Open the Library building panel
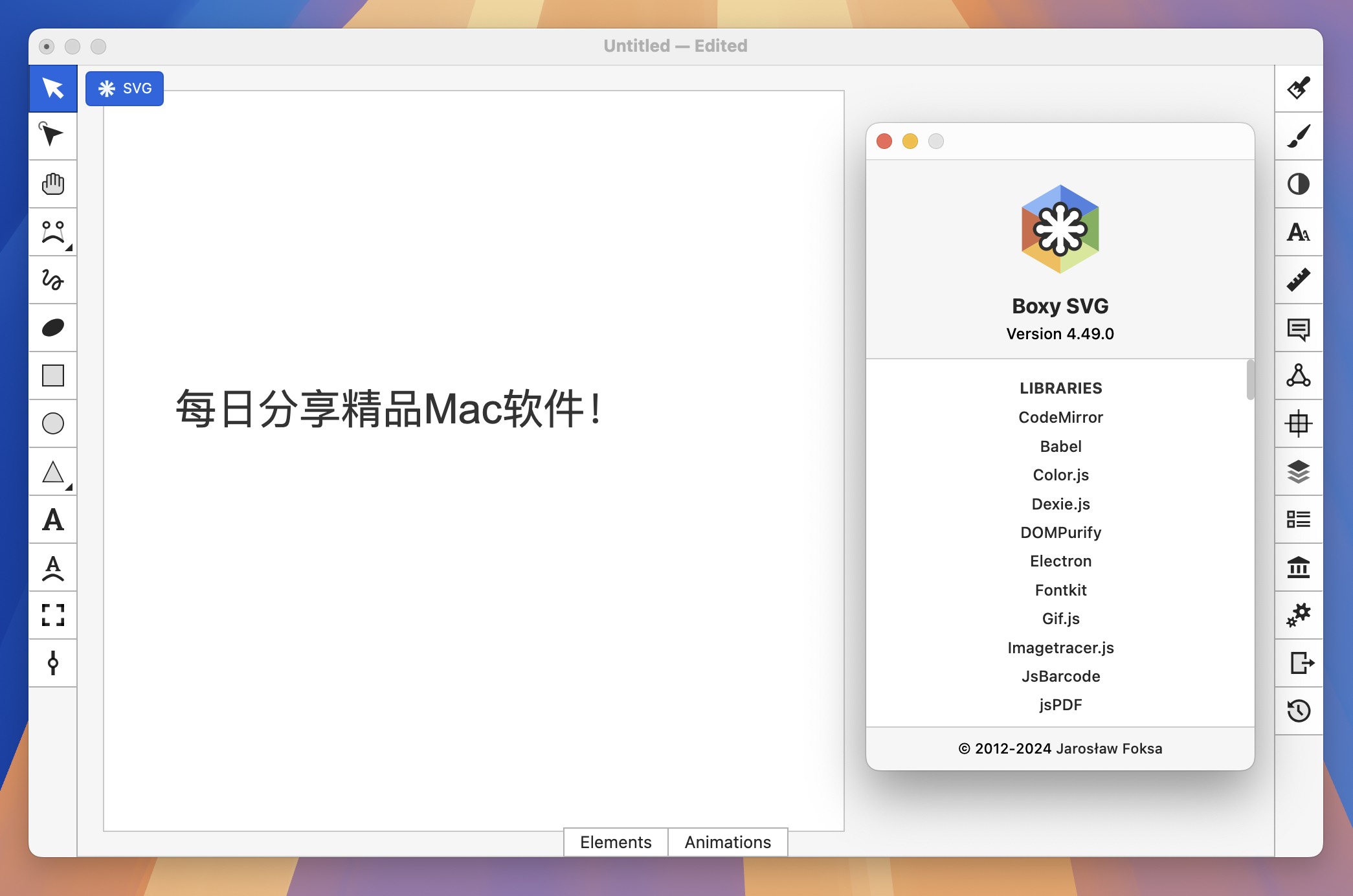Screen dimensions: 1353x896 click(x=1299, y=567)
